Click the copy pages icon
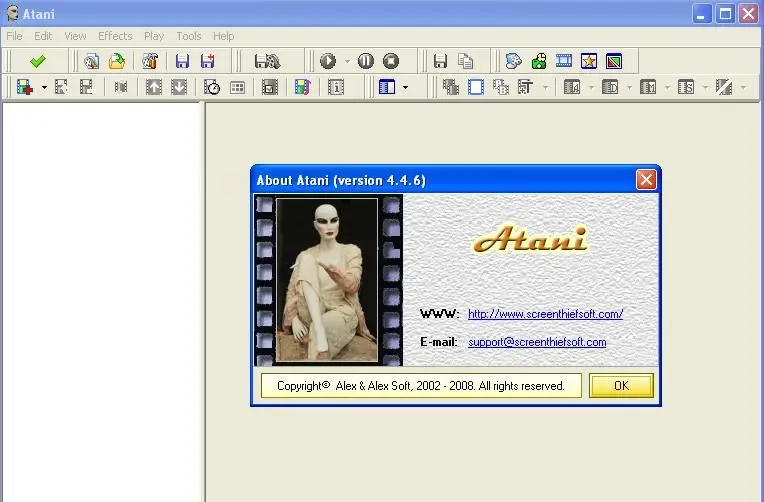The image size is (764, 502). coord(466,61)
